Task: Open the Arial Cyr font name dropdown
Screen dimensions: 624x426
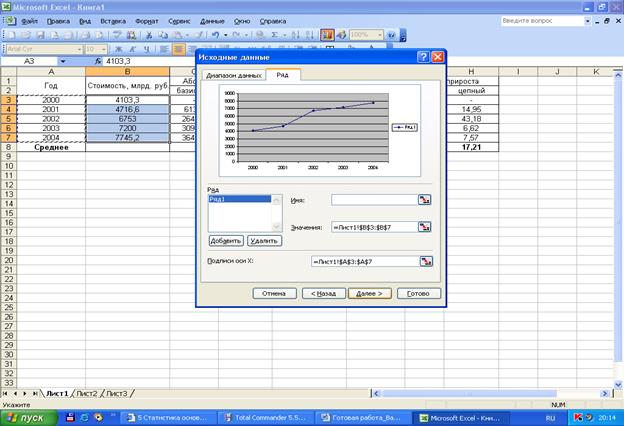Action: coord(77,48)
